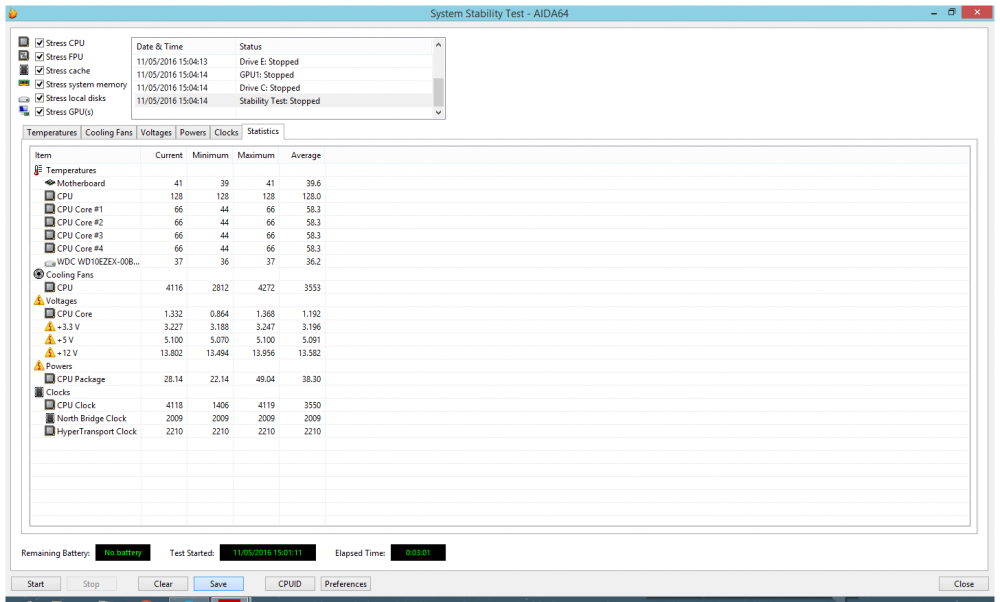1000x602 pixels.
Task: Click the Preferences button
Action: [346, 584]
